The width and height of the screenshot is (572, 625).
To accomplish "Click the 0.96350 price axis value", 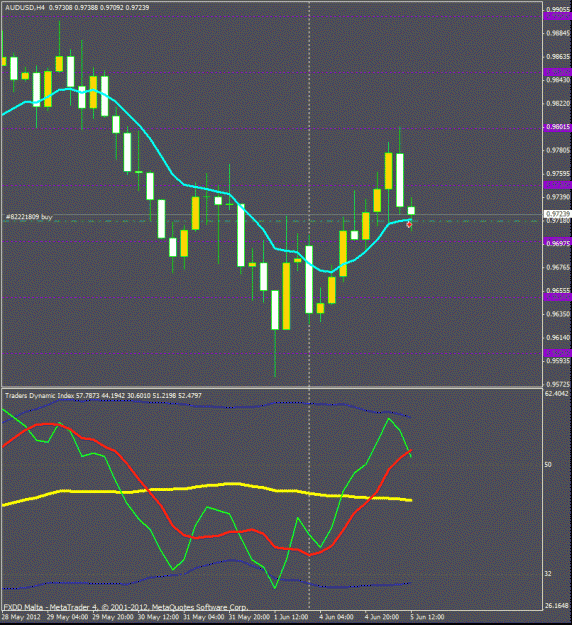I will 558,314.
